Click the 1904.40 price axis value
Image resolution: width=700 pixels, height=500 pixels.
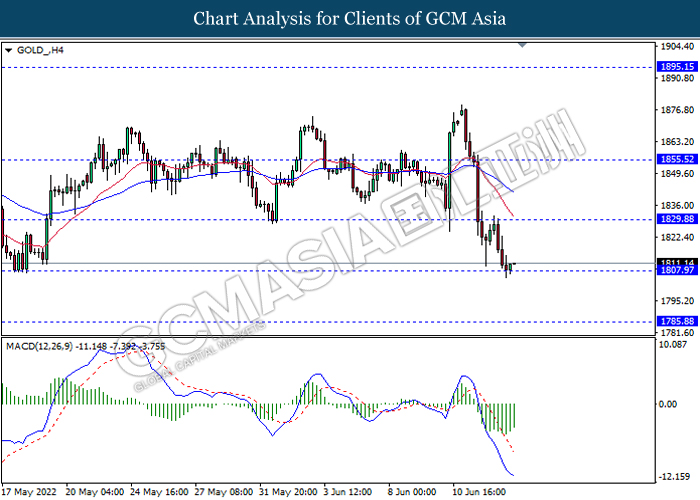coord(677,46)
